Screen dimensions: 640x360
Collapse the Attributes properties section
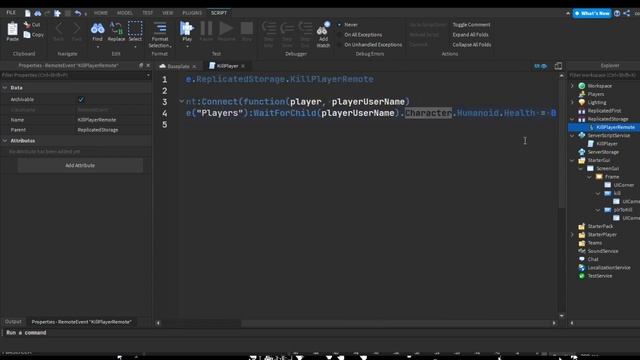[5, 140]
